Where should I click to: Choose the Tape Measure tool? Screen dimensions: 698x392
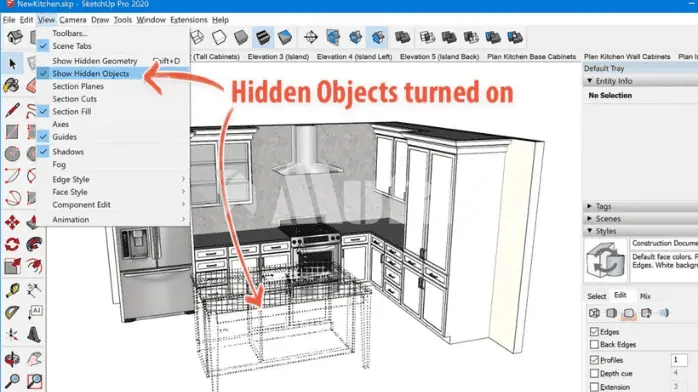click(12, 290)
